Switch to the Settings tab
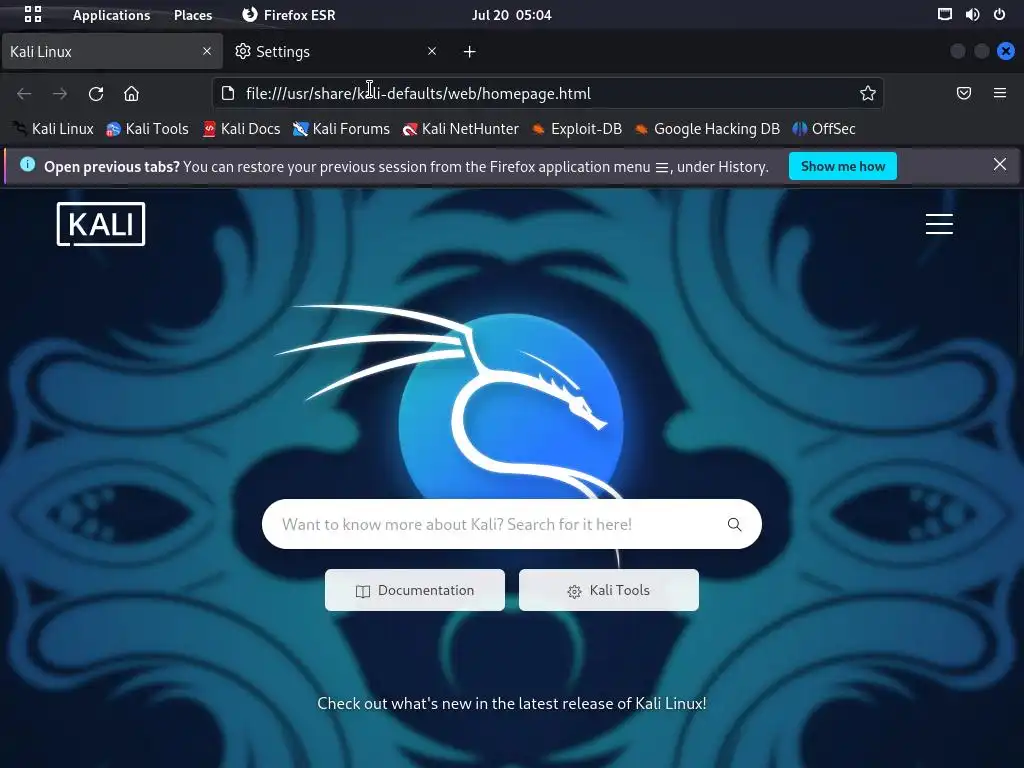The width and height of the screenshot is (1024, 768). (327, 52)
